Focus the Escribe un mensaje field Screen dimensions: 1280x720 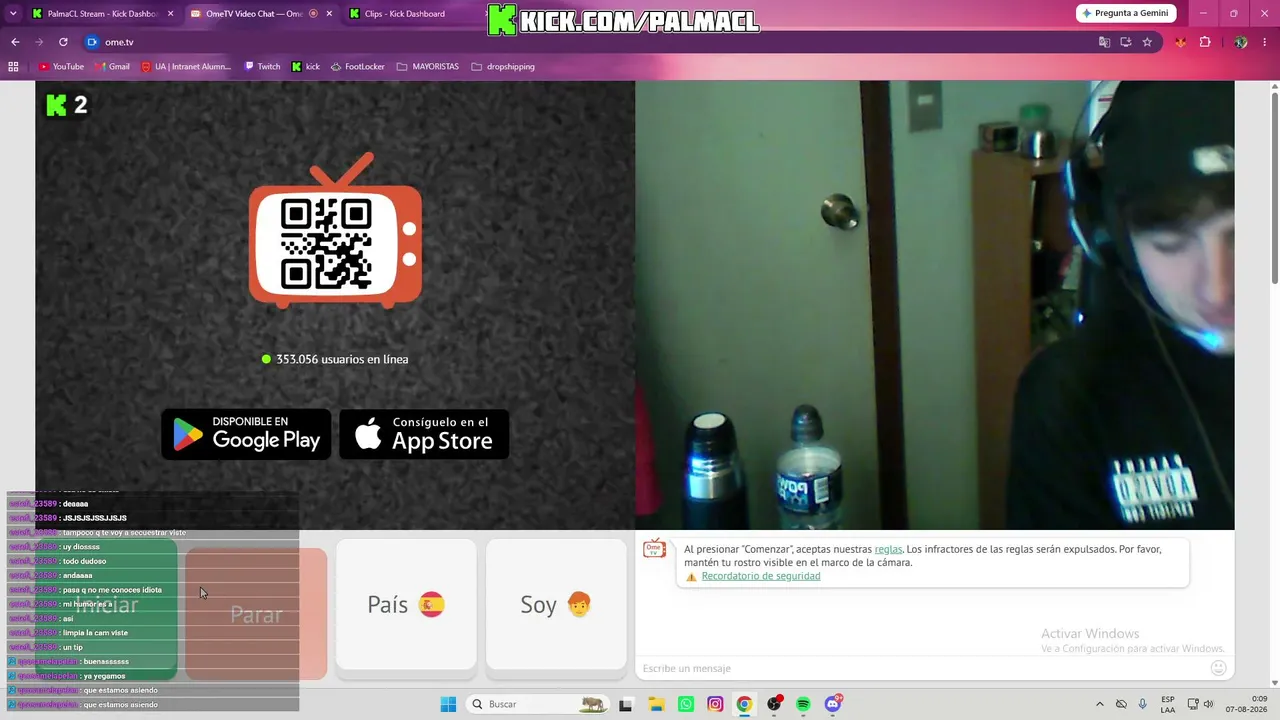(922, 668)
